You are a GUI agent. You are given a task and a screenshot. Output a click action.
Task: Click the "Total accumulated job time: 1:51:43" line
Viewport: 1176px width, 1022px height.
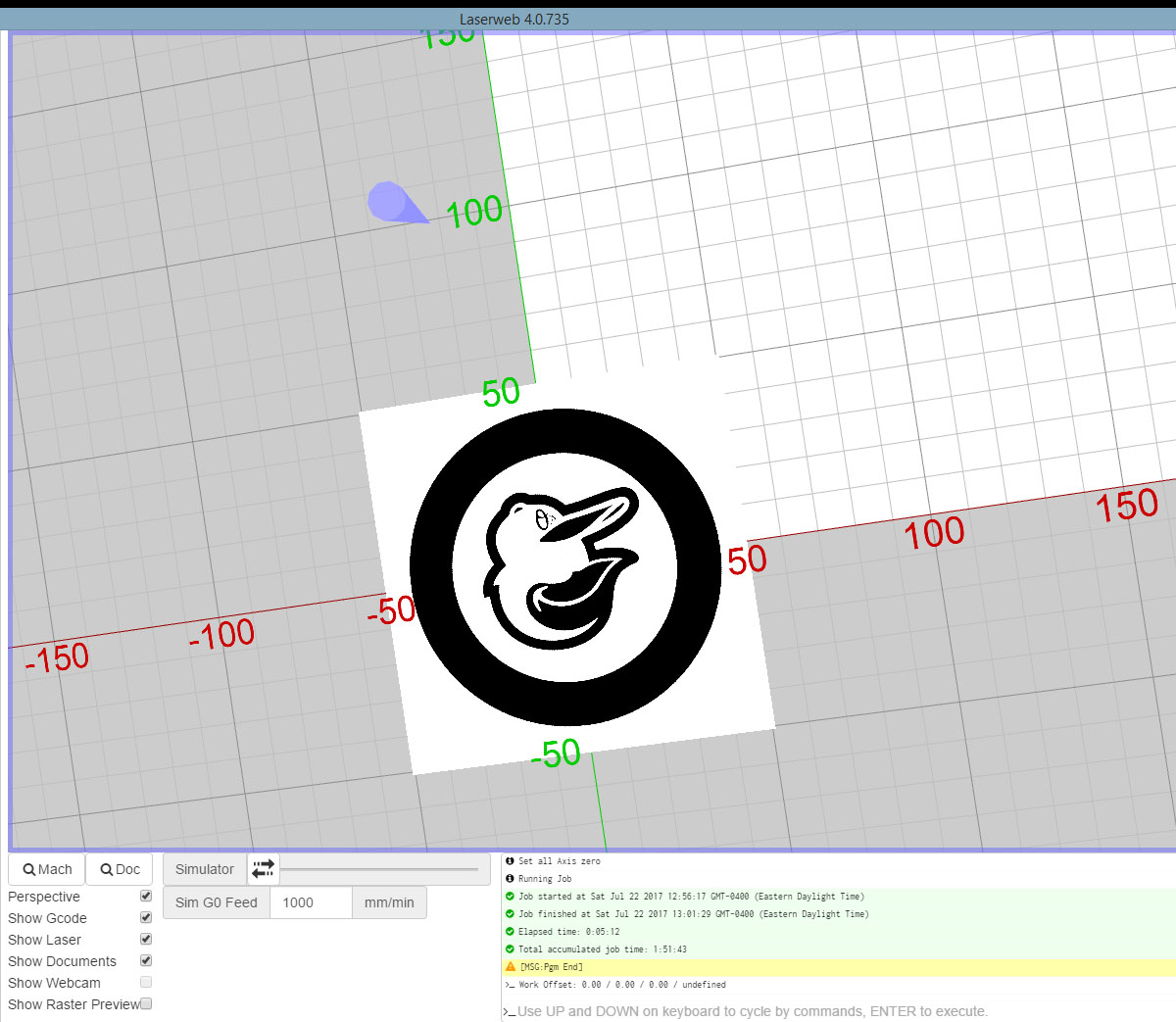[x=603, y=949]
